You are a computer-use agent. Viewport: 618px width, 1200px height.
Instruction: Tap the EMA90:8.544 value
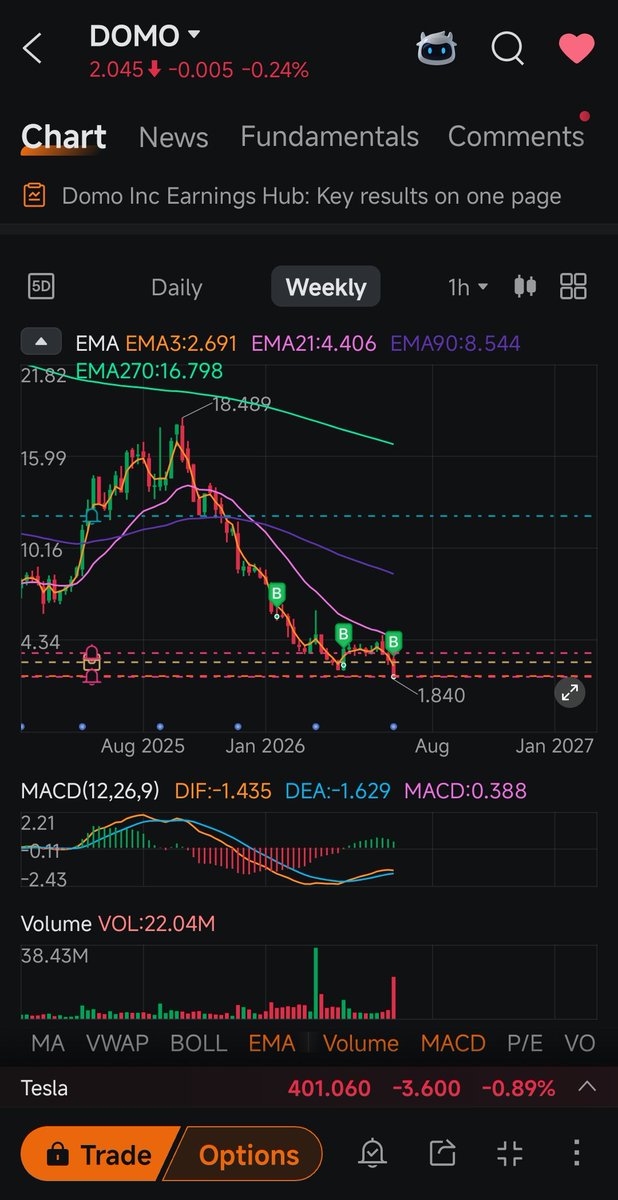(x=455, y=344)
